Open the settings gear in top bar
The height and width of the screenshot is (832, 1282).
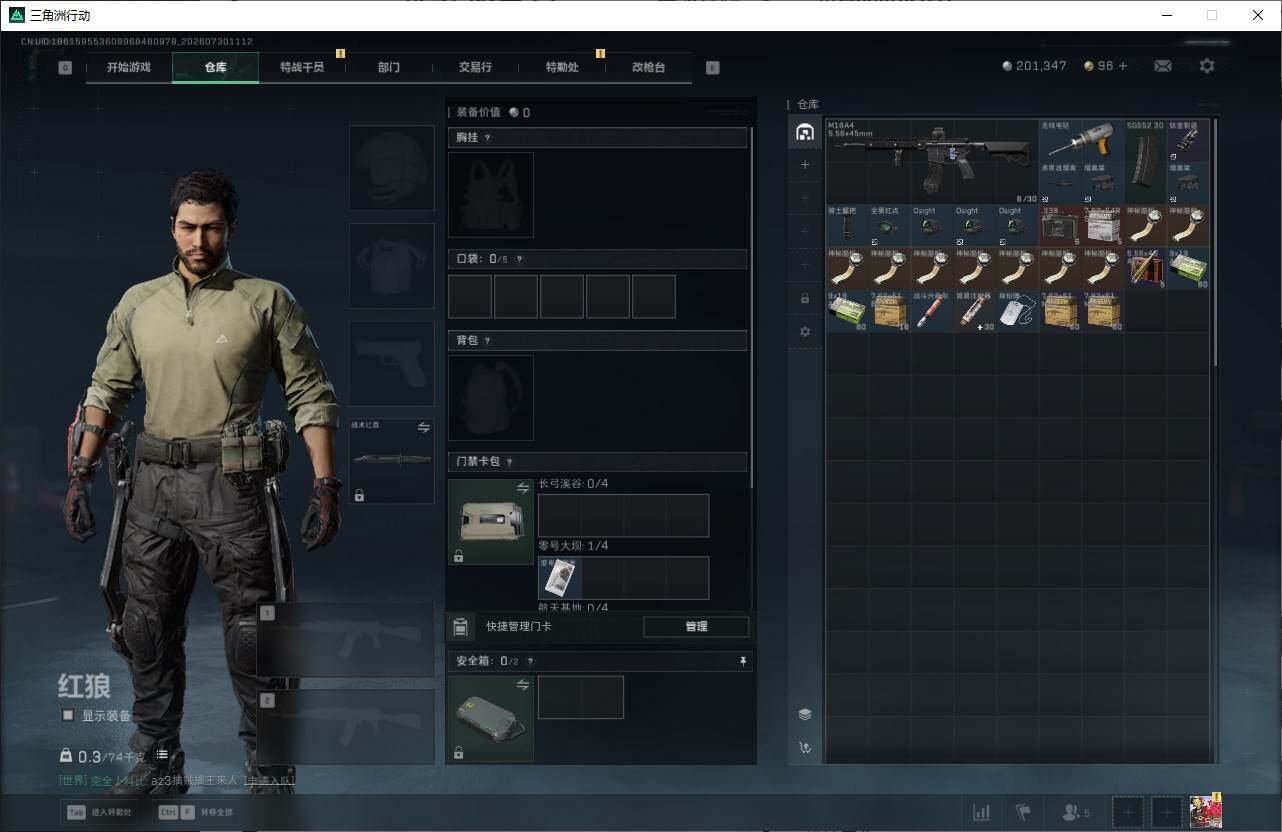[1207, 66]
